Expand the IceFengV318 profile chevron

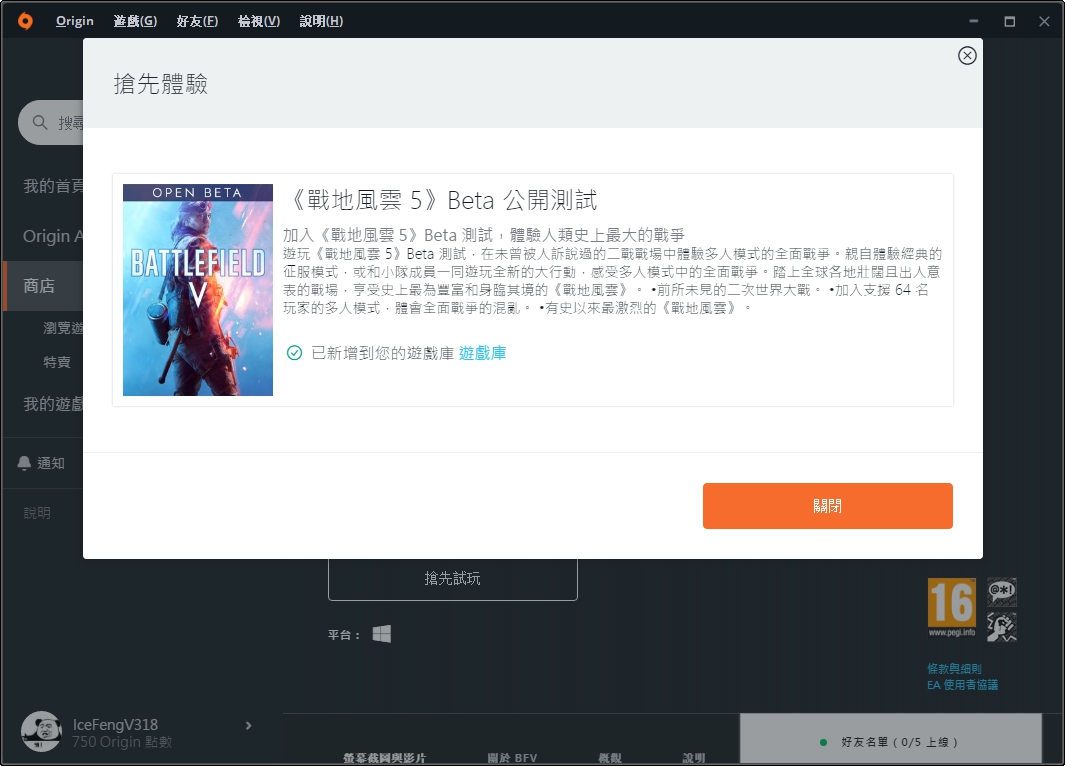pos(248,726)
